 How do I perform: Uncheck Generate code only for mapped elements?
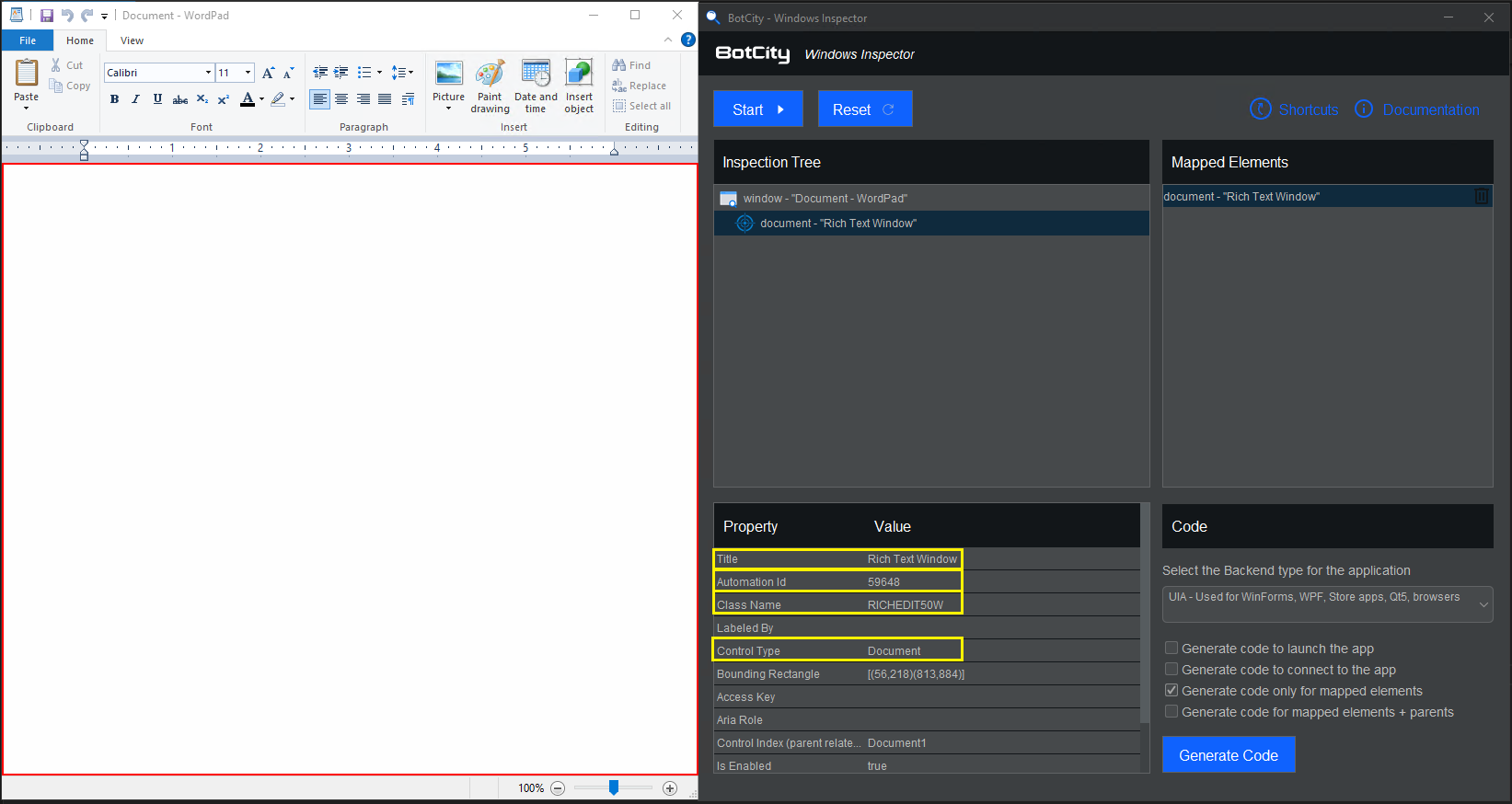pyautogui.click(x=1172, y=691)
